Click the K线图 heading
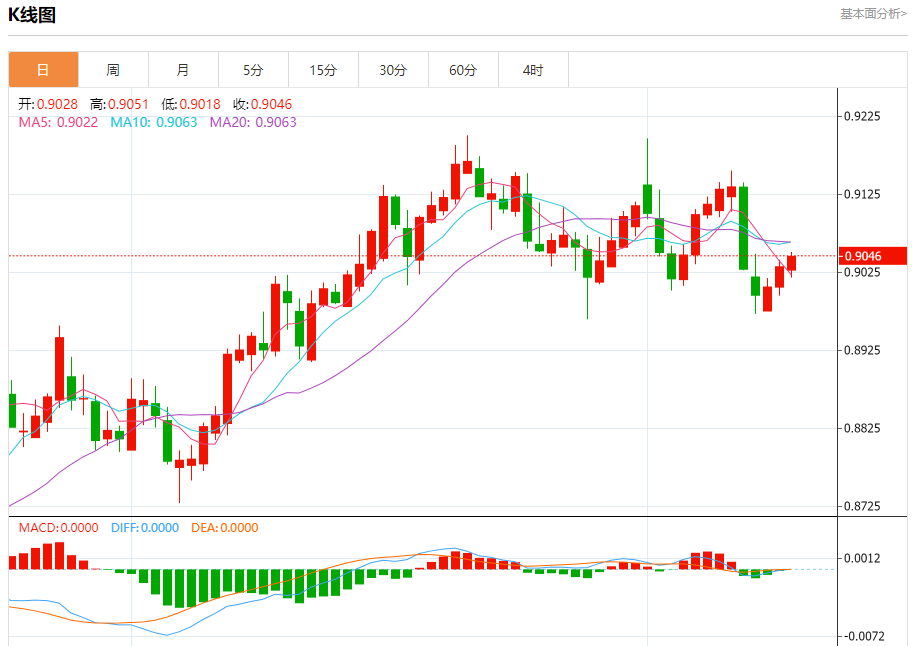Image resolution: width=912 pixels, height=646 pixels. click(x=32, y=15)
